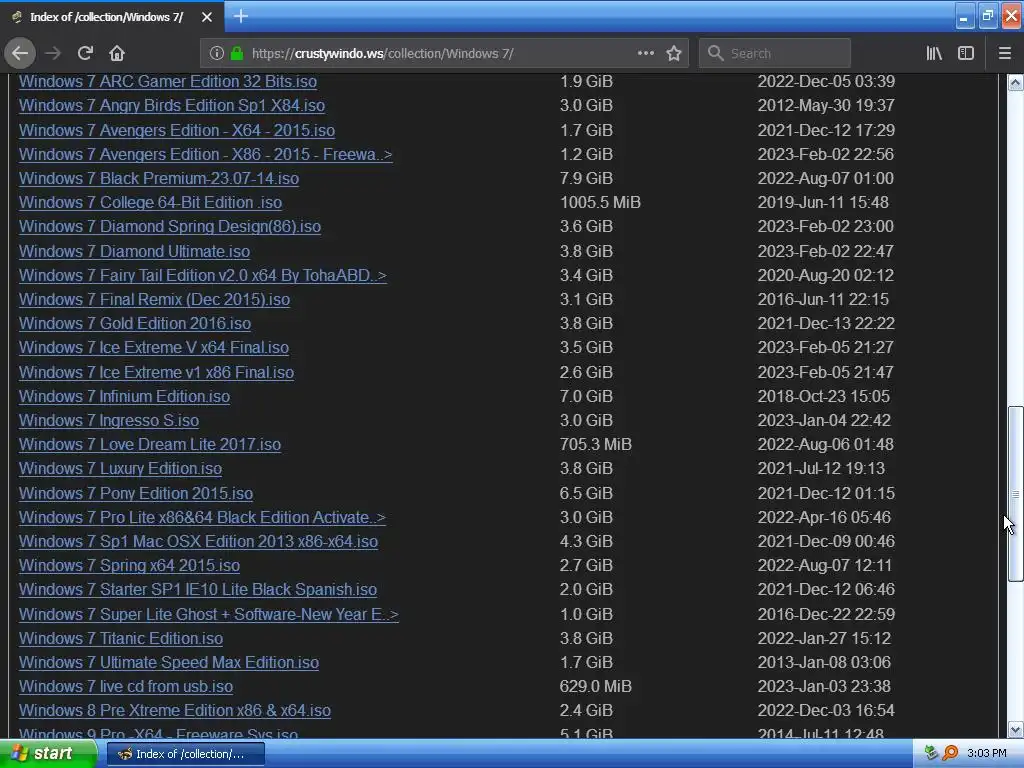The height and width of the screenshot is (768, 1024).
Task: Bookmark this page with the star icon
Action: click(x=674, y=54)
